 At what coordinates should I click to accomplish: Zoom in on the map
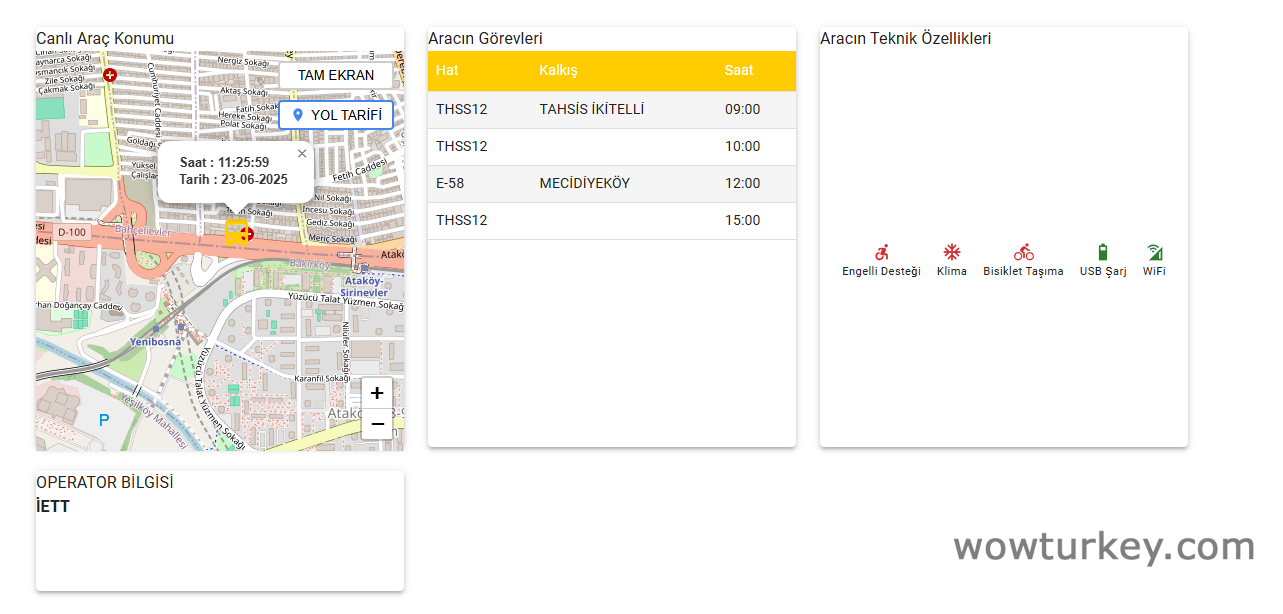coord(377,394)
